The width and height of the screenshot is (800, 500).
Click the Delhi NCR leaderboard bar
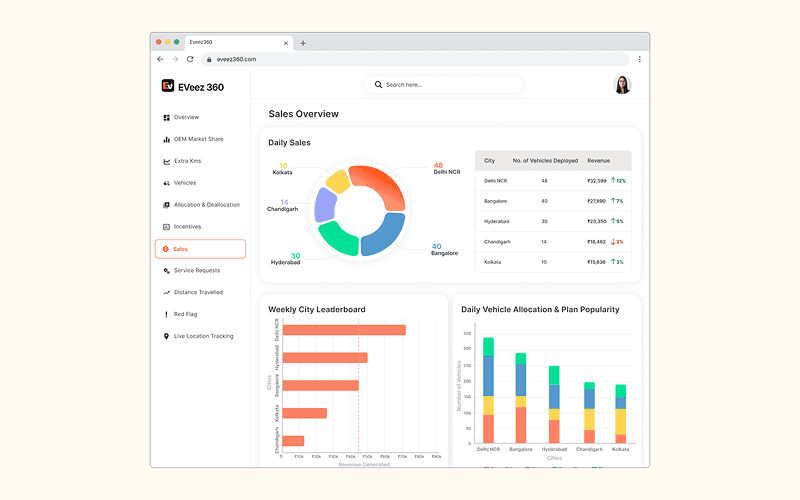(344, 330)
